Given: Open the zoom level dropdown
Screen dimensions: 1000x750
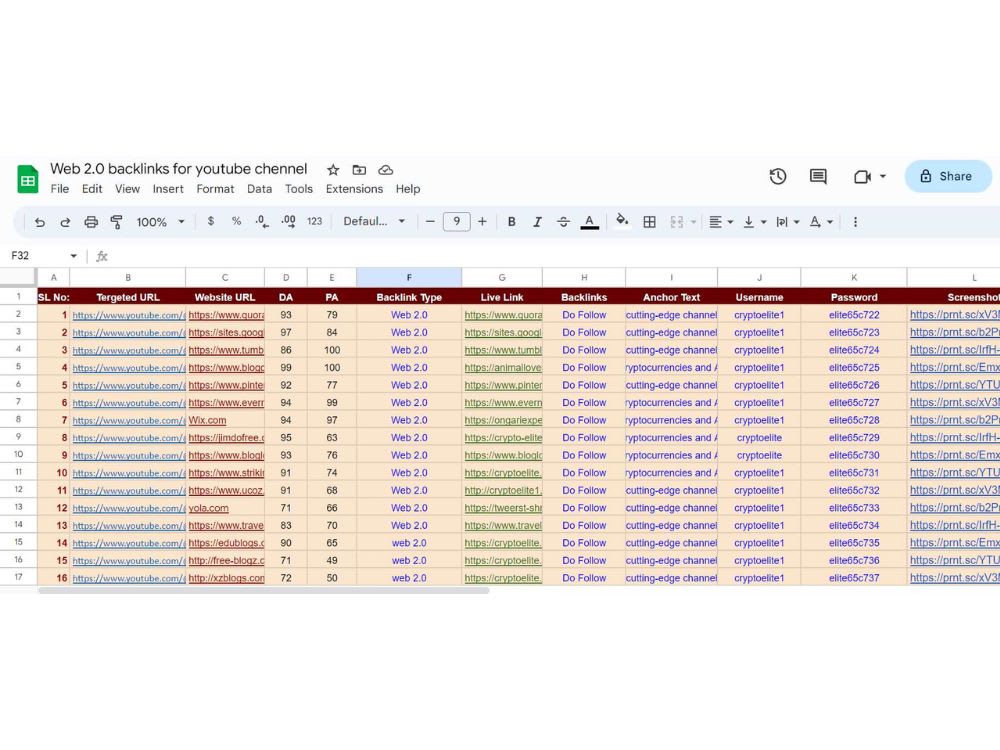Looking at the screenshot, I should point(160,221).
